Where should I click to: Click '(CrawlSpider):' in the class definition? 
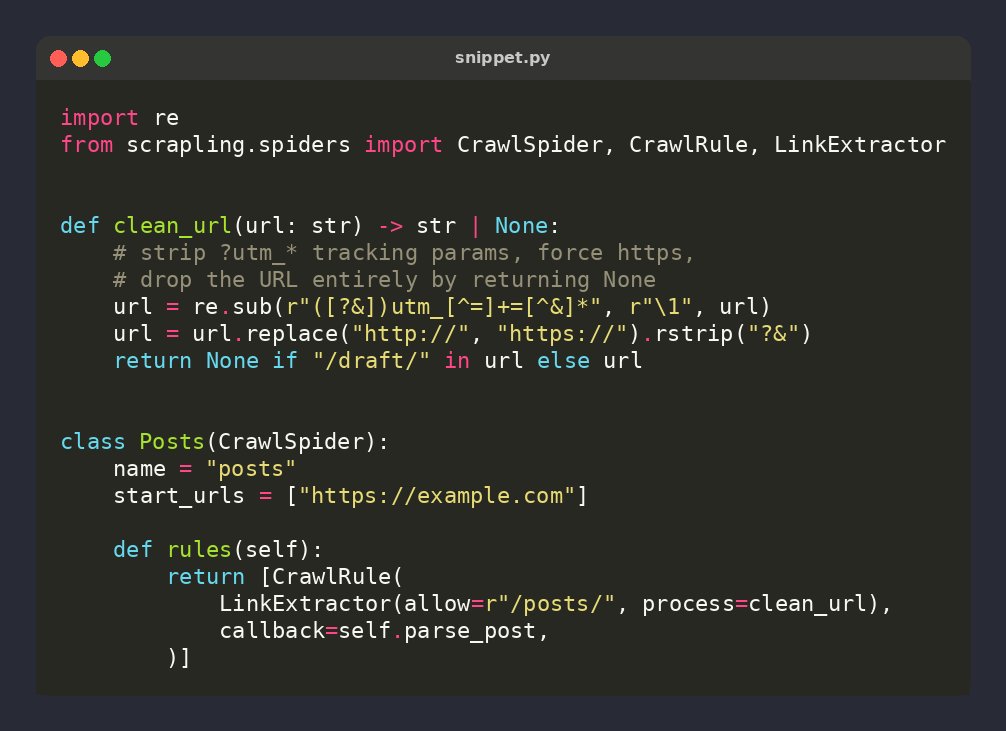click(x=297, y=442)
